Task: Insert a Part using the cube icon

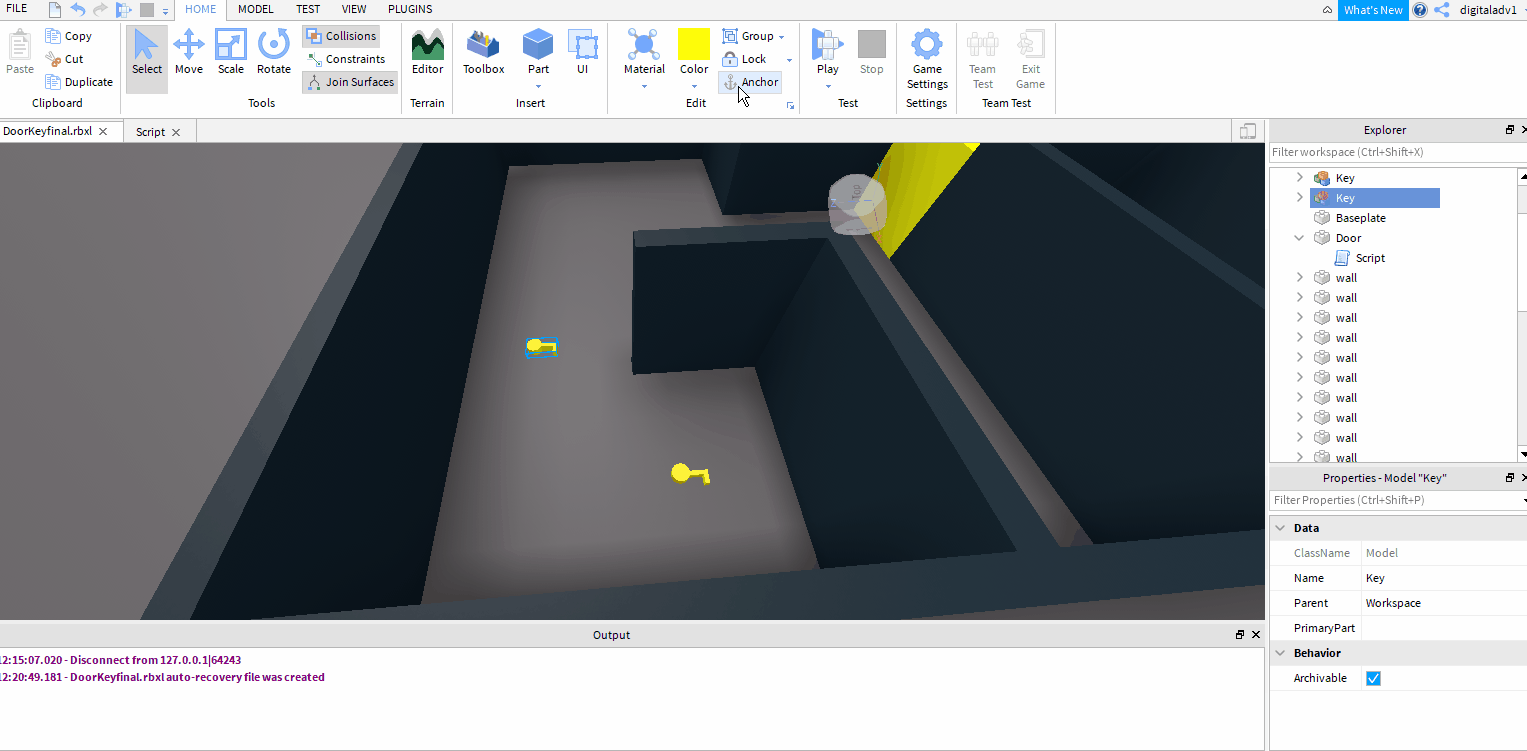Action: [538, 44]
